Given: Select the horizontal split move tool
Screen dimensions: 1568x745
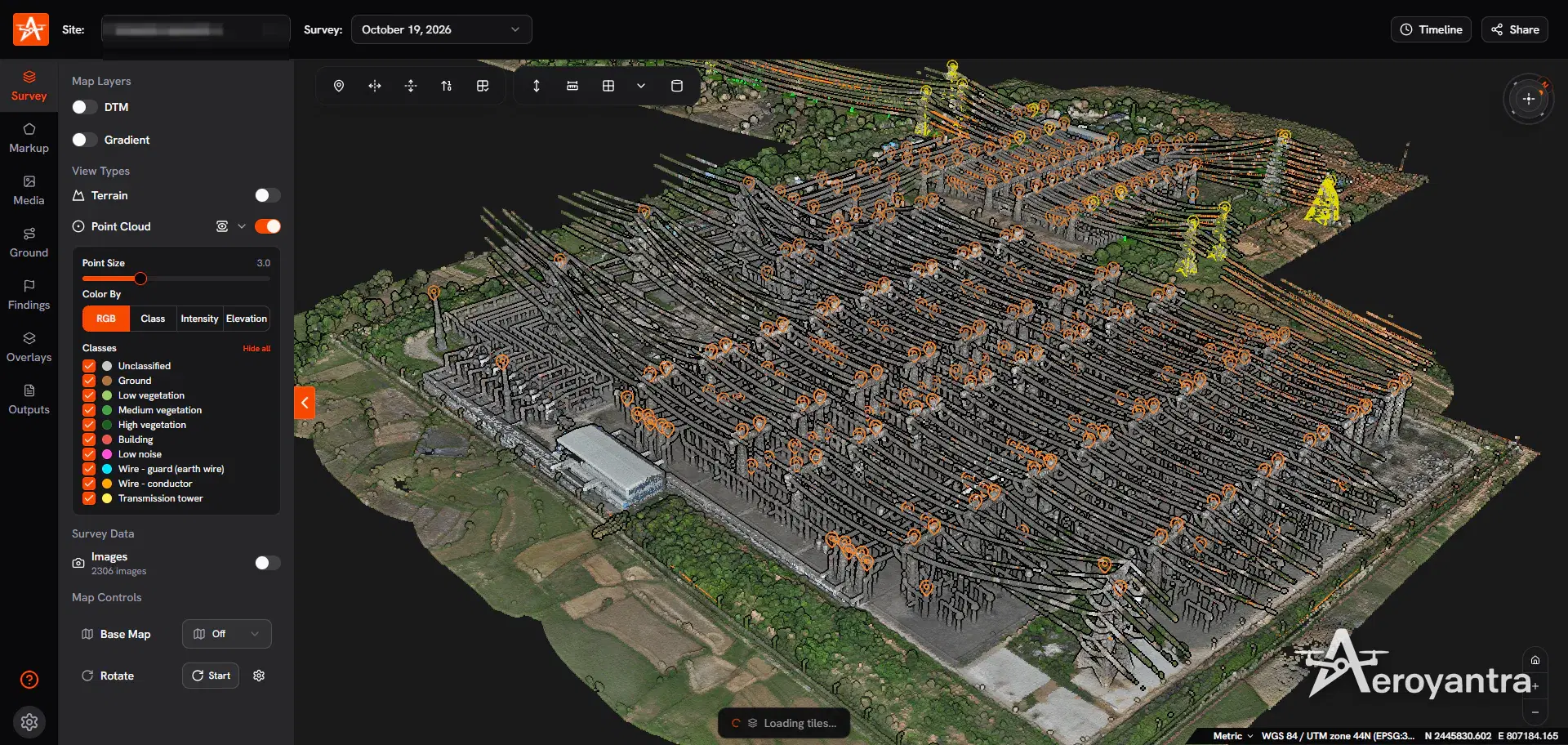Looking at the screenshot, I should 375,86.
